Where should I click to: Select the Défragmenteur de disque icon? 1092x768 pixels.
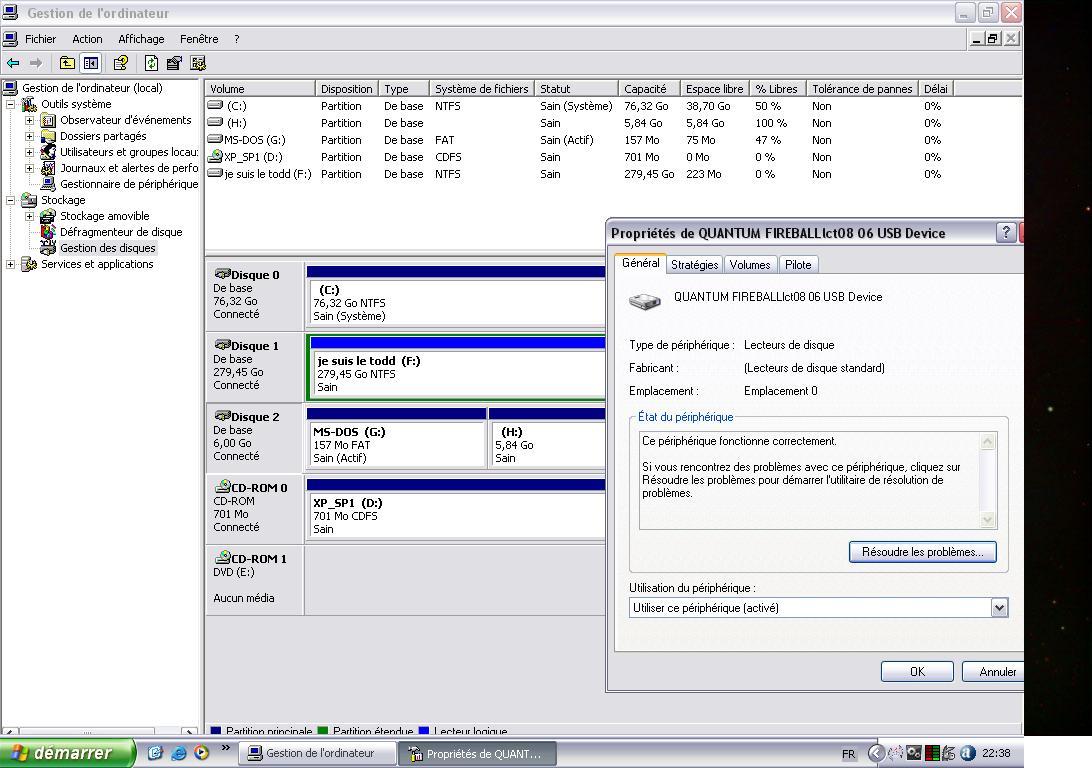coord(48,232)
